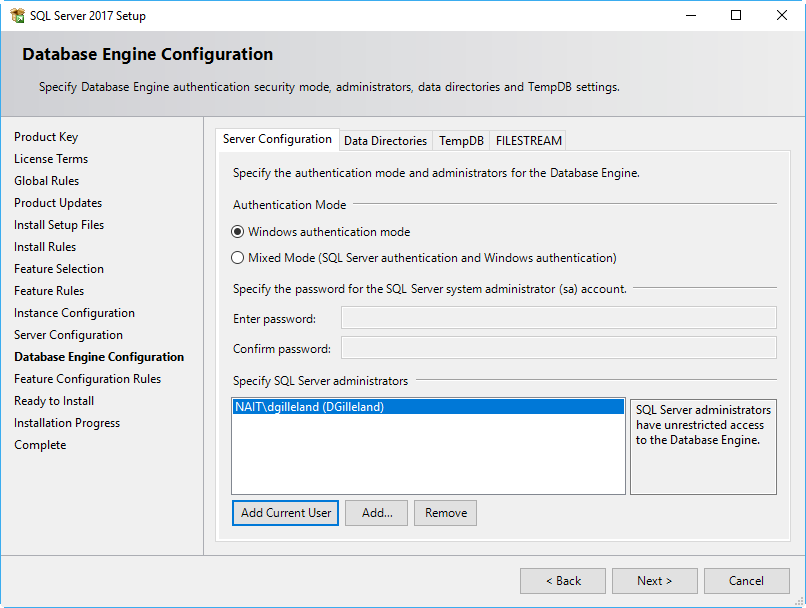The height and width of the screenshot is (608, 806).
Task: Click the Installation Progress step
Action: click(67, 423)
